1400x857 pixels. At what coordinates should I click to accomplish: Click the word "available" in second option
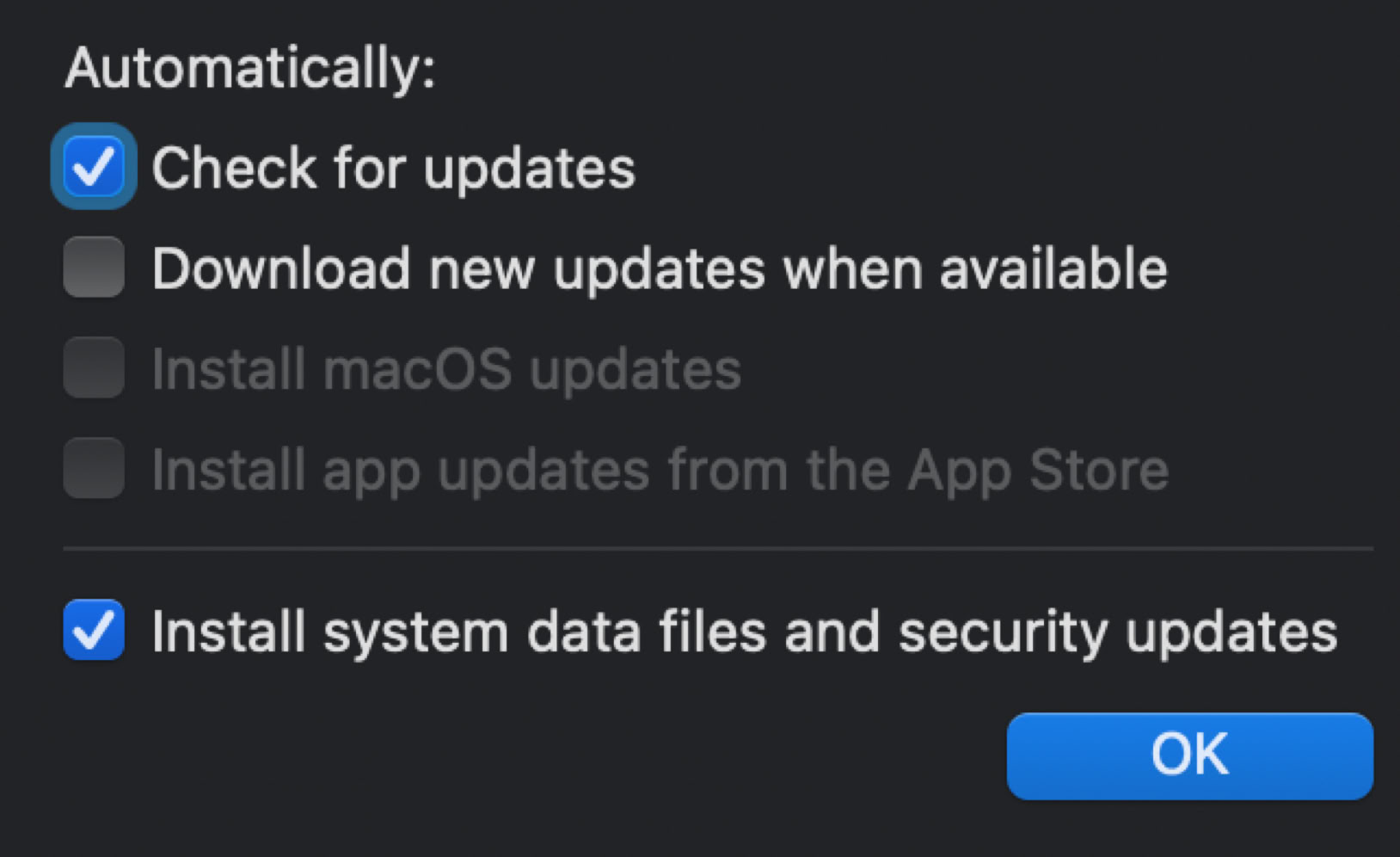(x=1053, y=268)
